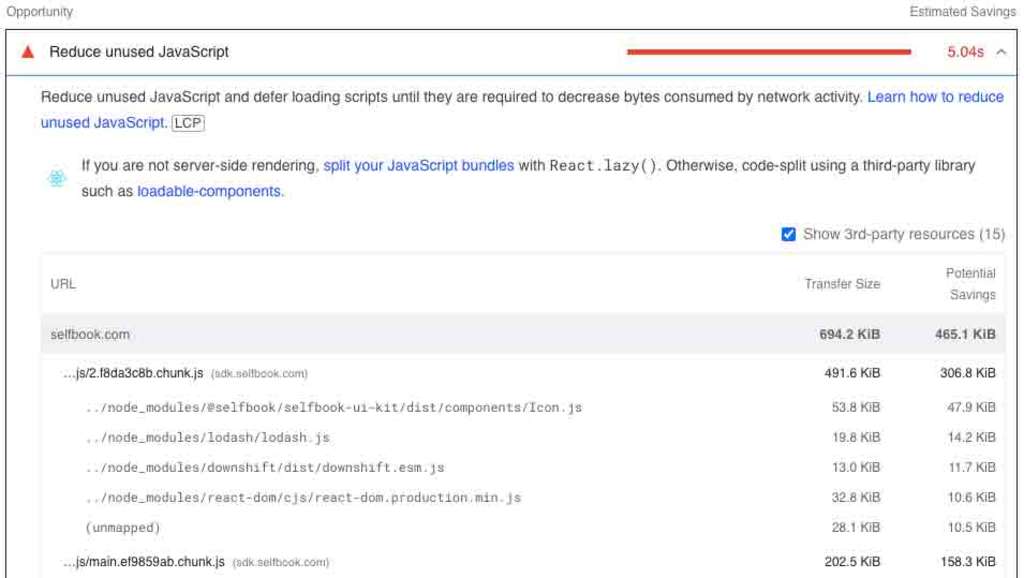Open split your JavaScript bundles link
Image resolution: width=1024 pixels, height=578 pixels.
click(418, 166)
